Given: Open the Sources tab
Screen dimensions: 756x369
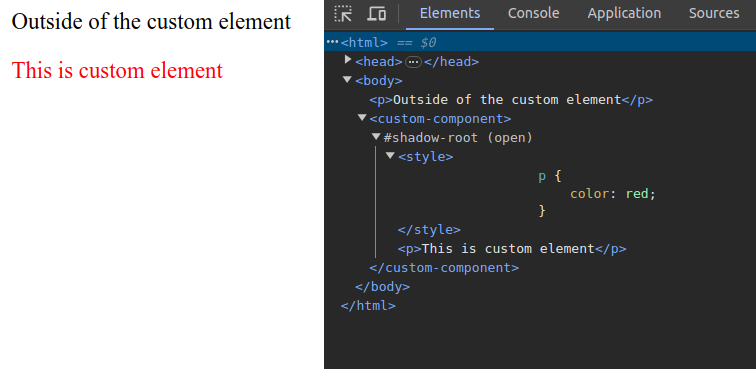Looking at the screenshot, I should [714, 14].
